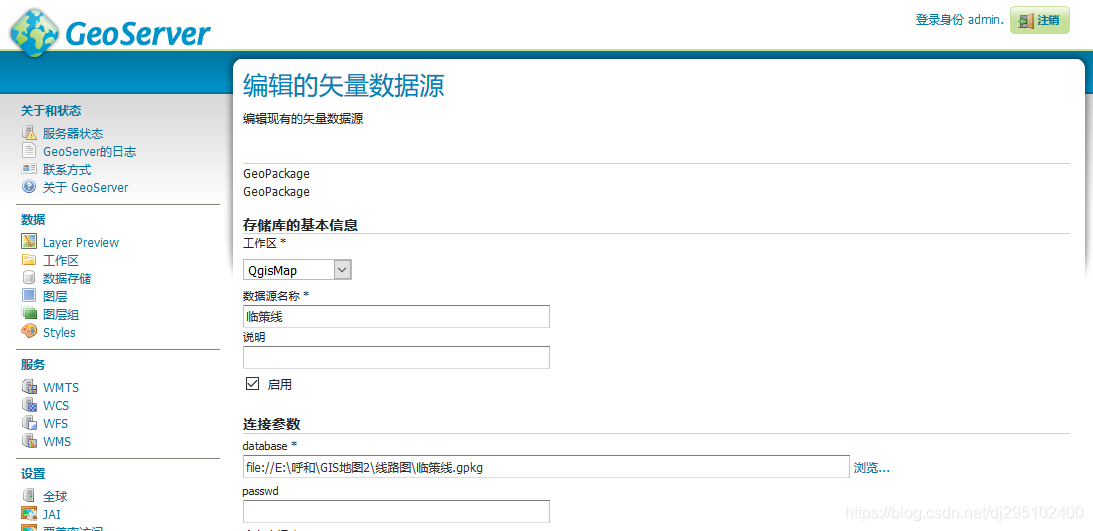This screenshot has height=531, width=1093.
Task: Open the Styles page
Action: point(59,332)
